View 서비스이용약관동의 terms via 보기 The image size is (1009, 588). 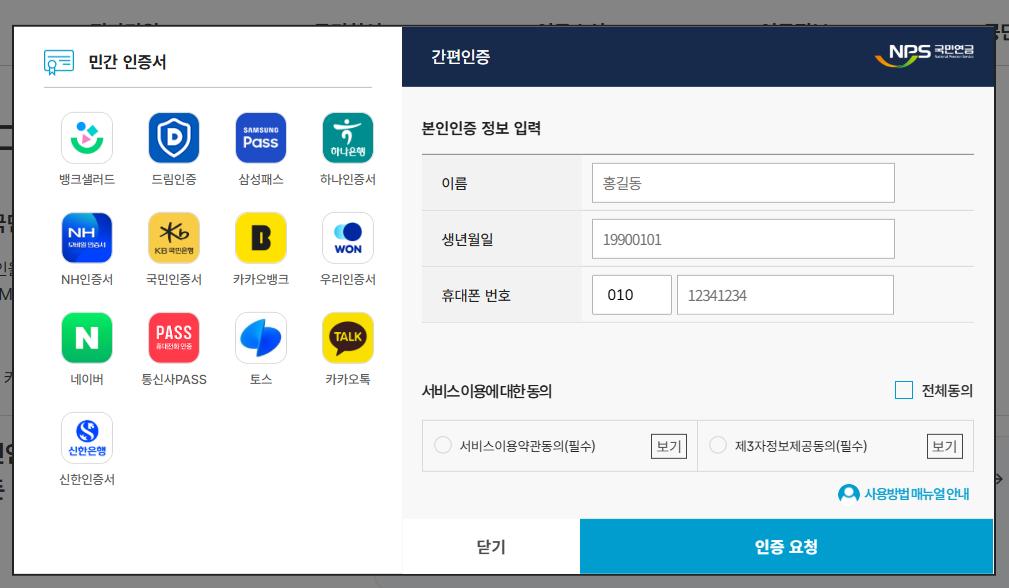(x=669, y=446)
